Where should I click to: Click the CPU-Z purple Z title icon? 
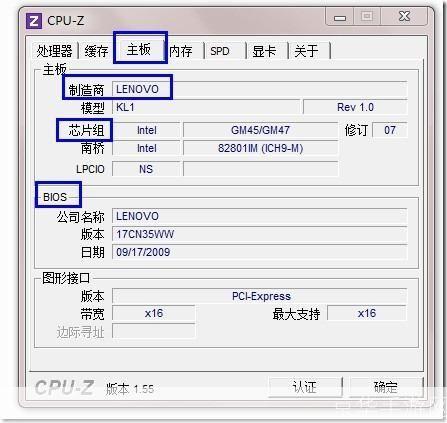(34, 21)
